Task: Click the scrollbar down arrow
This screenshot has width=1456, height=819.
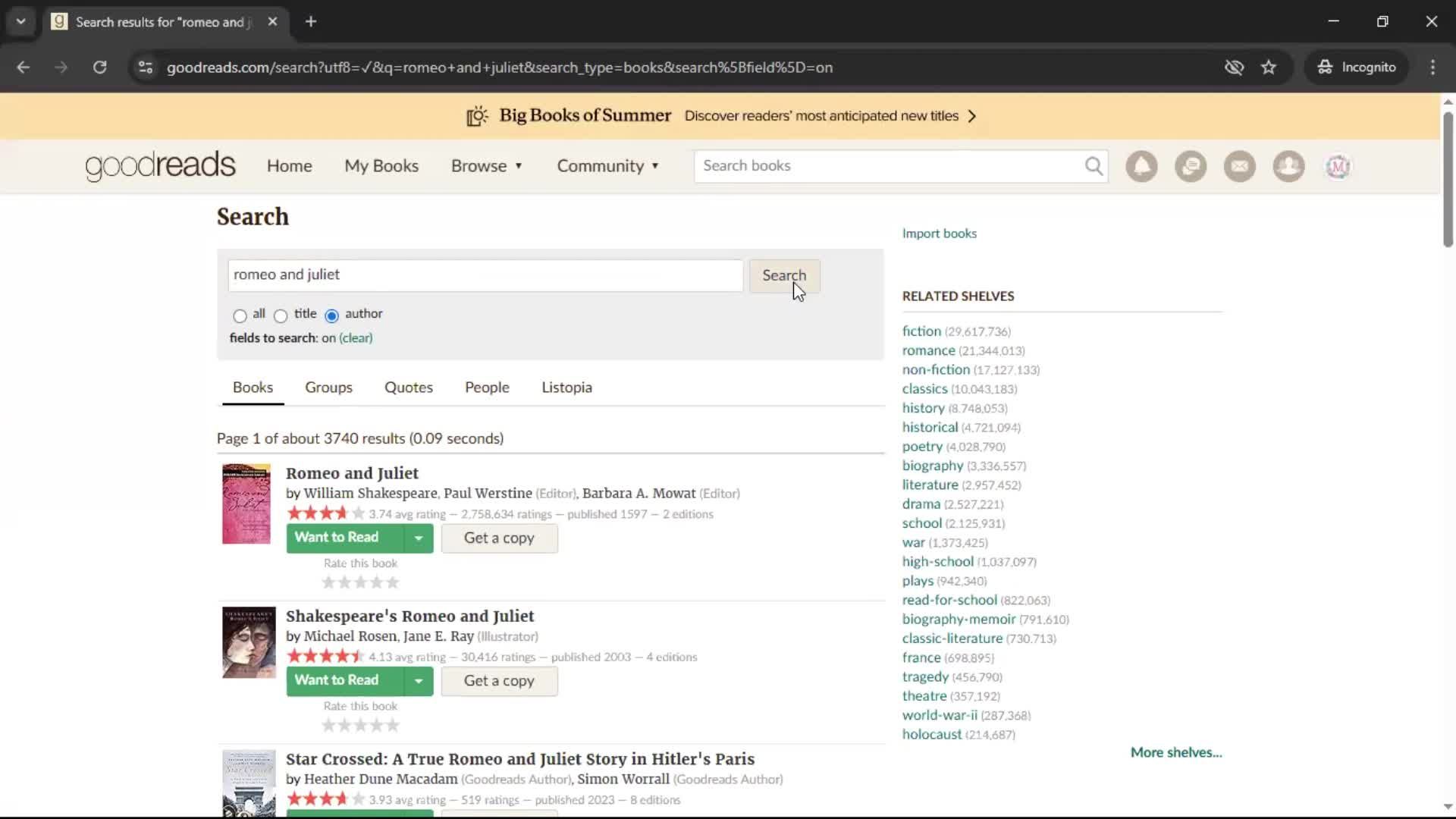Action: pos(1448,807)
